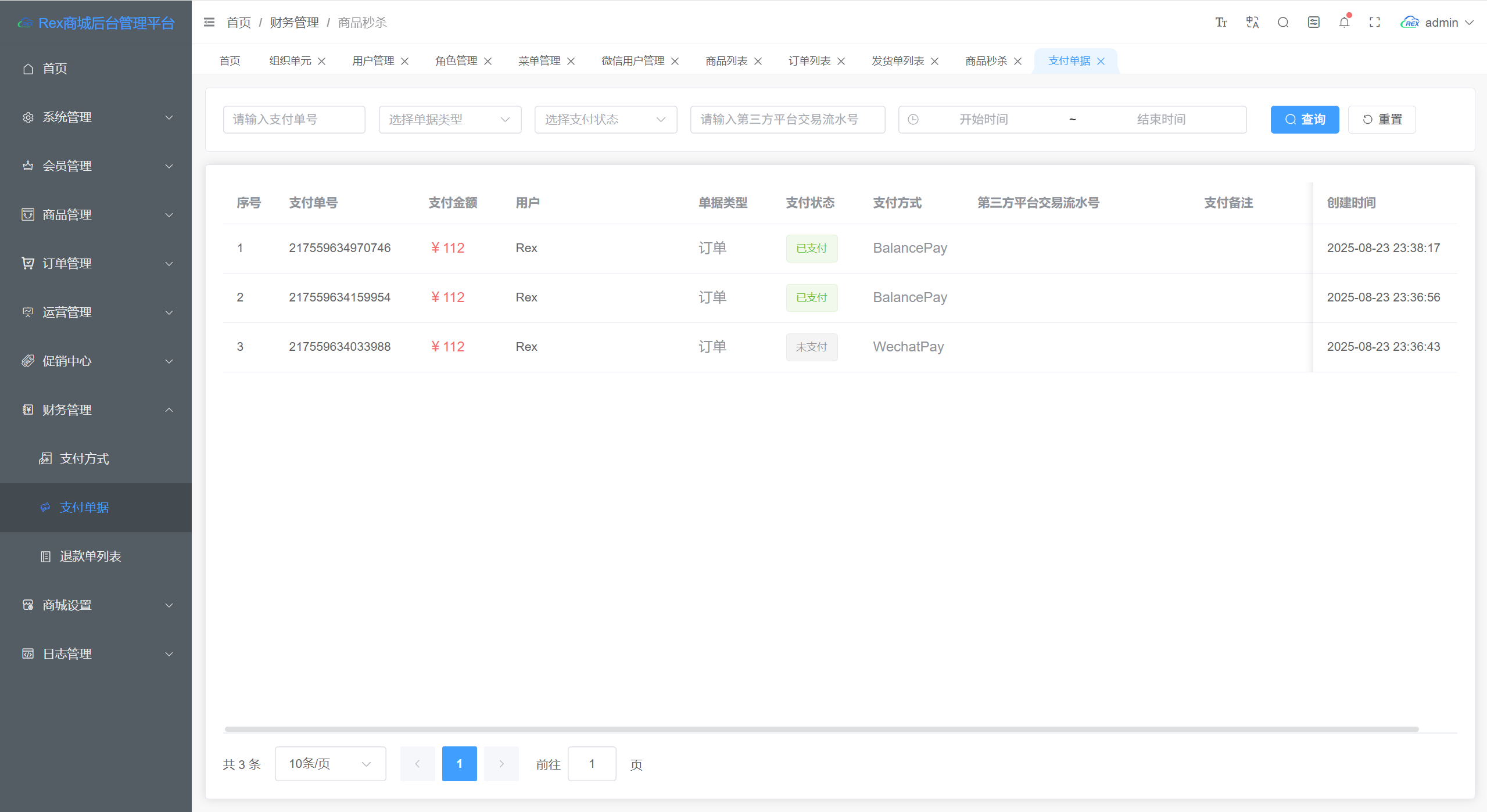Close the 微信用户管理 tab

tap(675, 61)
